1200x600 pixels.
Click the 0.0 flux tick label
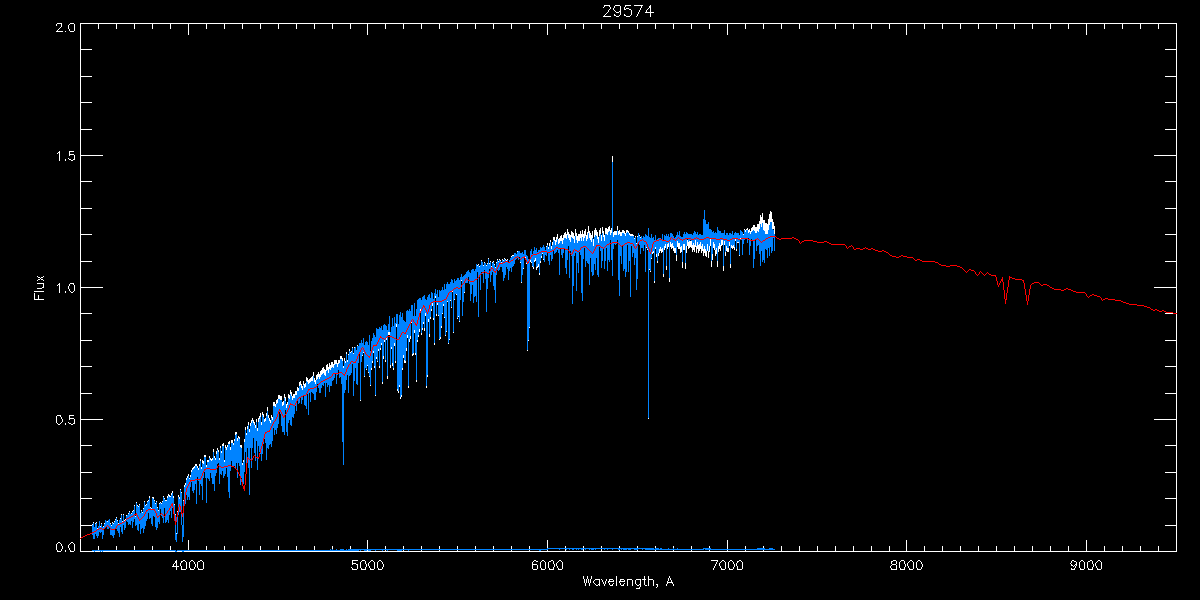click(65, 547)
